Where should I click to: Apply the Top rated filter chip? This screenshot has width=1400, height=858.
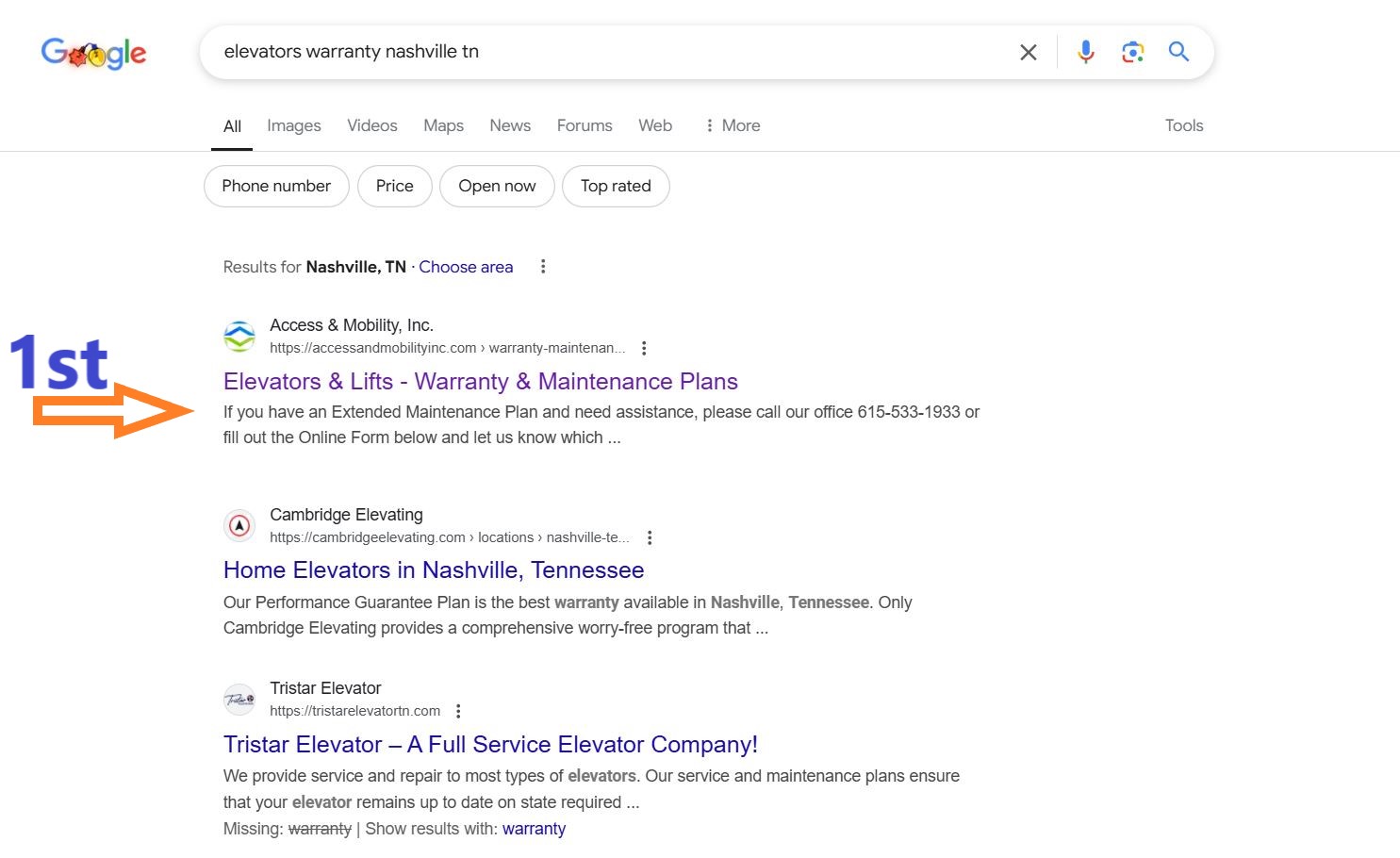616,186
